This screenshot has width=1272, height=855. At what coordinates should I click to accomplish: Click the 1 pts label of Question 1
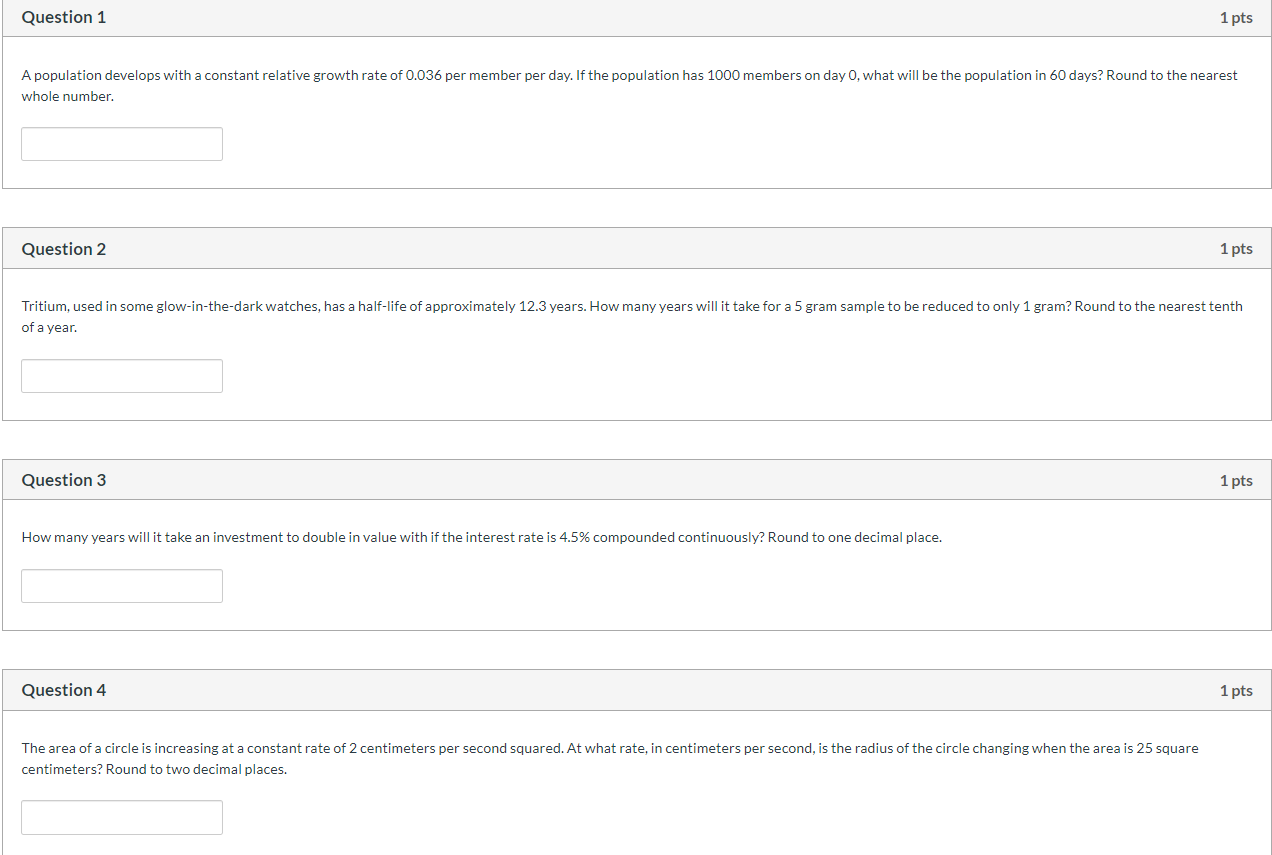click(x=1236, y=18)
